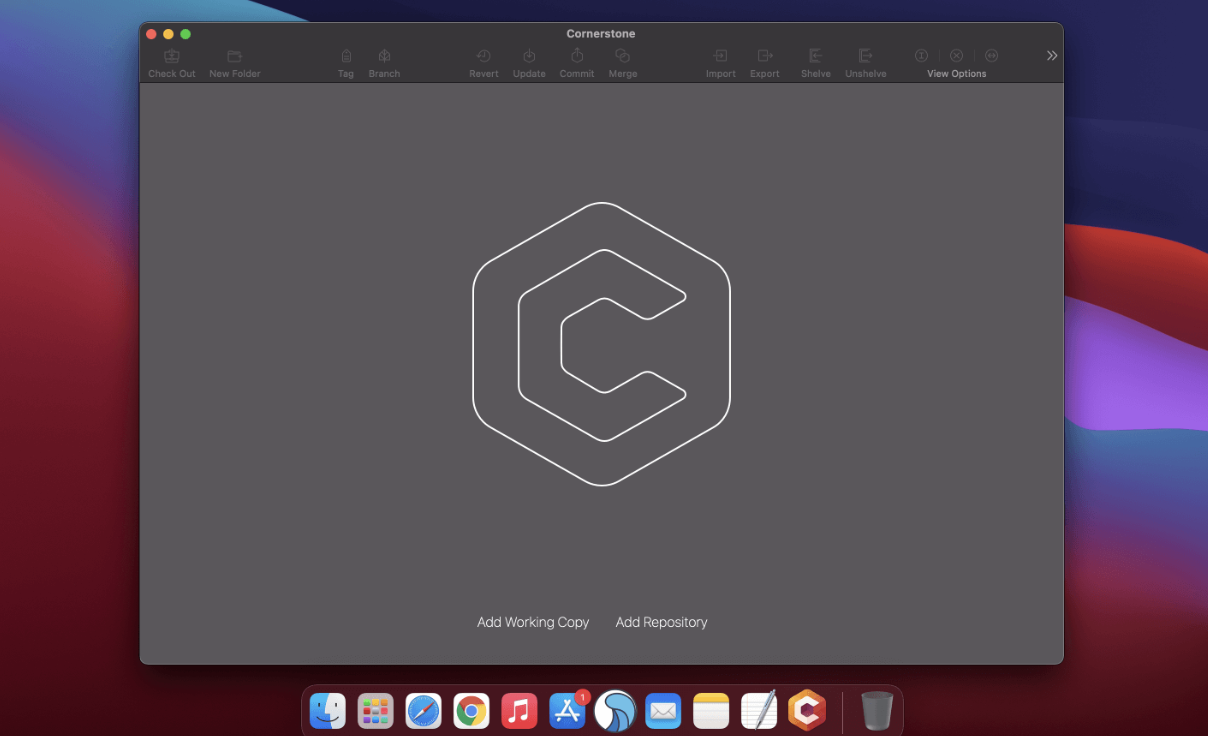This screenshot has width=1208, height=736.
Task: Create a New Folder from the toolbar
Action: (234, 57)
